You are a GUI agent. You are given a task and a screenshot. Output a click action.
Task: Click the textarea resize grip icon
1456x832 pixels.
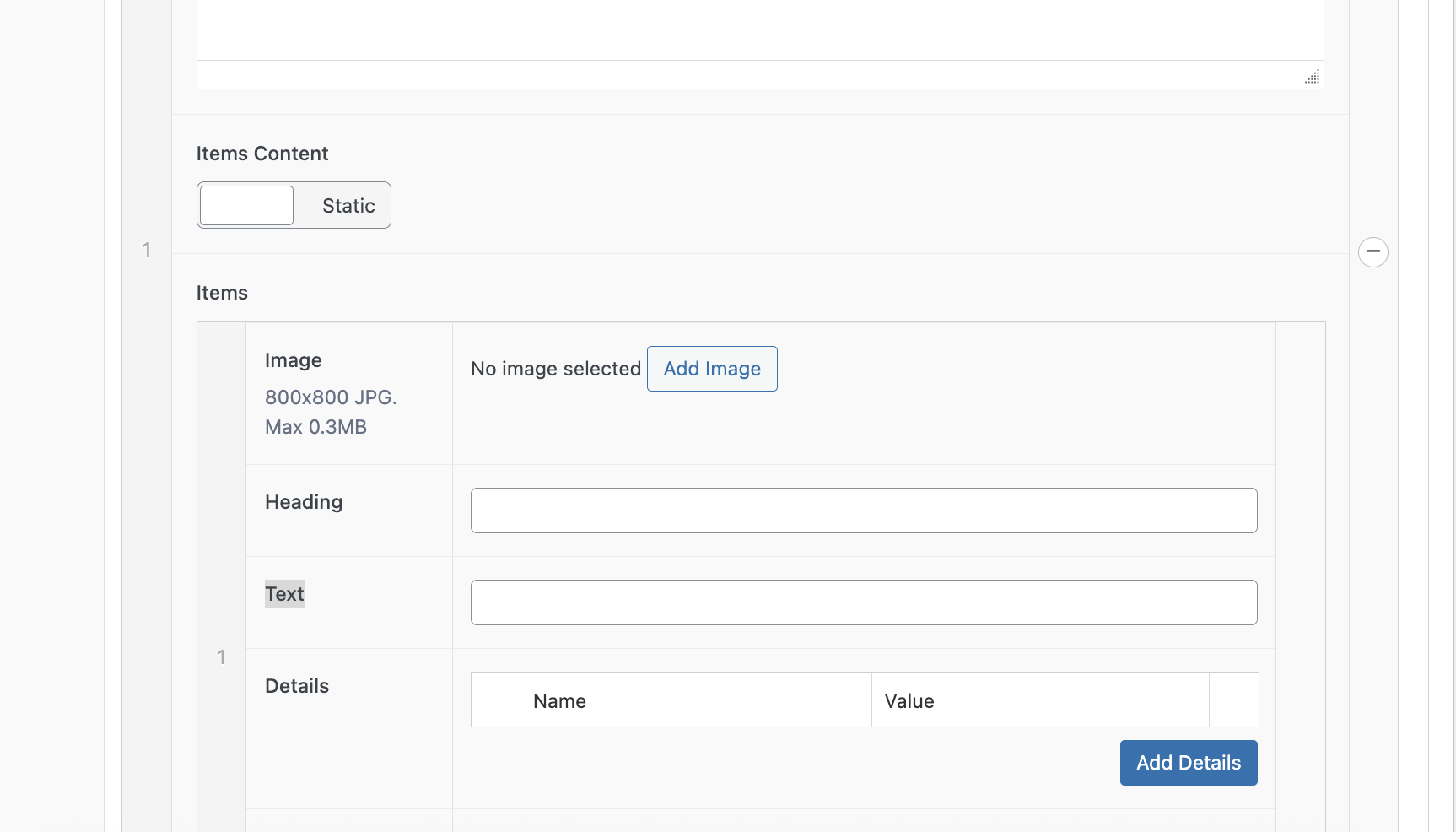point(1312,76)
